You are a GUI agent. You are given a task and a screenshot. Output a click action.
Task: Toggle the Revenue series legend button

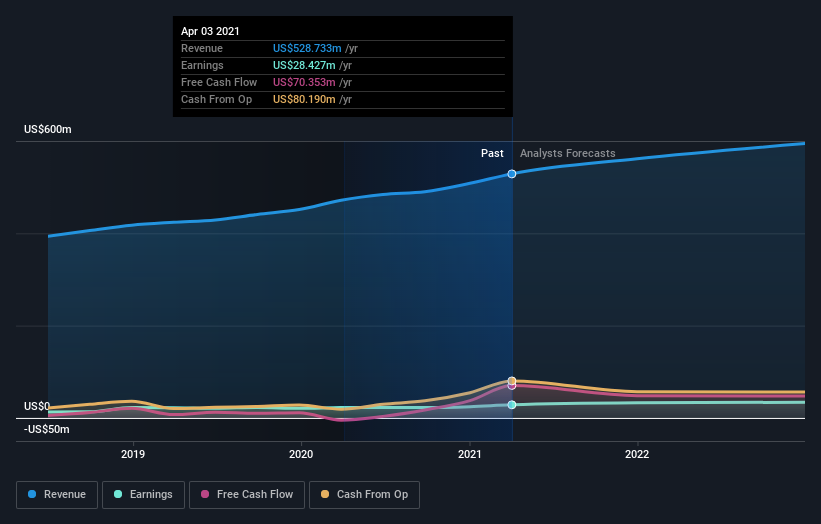[57, 495]
